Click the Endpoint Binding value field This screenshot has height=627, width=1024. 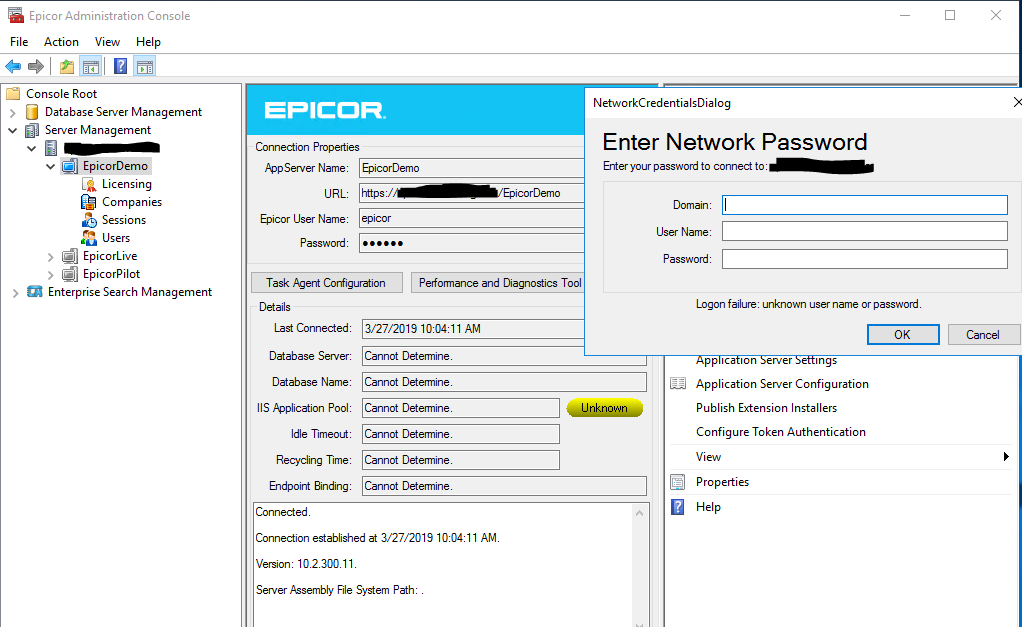504,486
